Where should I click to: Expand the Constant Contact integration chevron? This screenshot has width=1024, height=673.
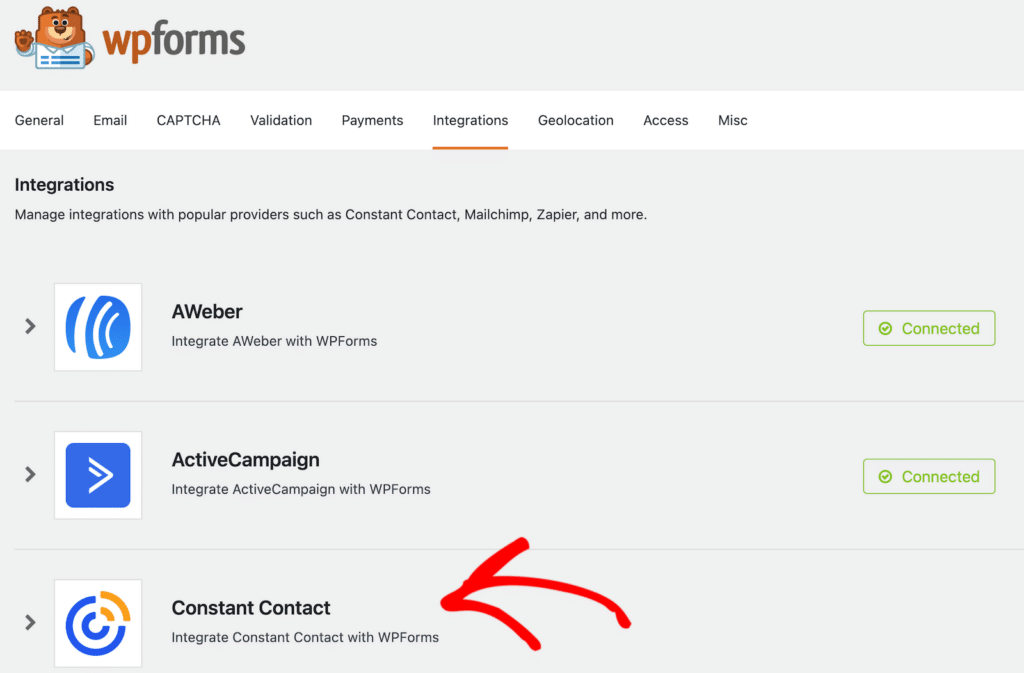point(30,622)
